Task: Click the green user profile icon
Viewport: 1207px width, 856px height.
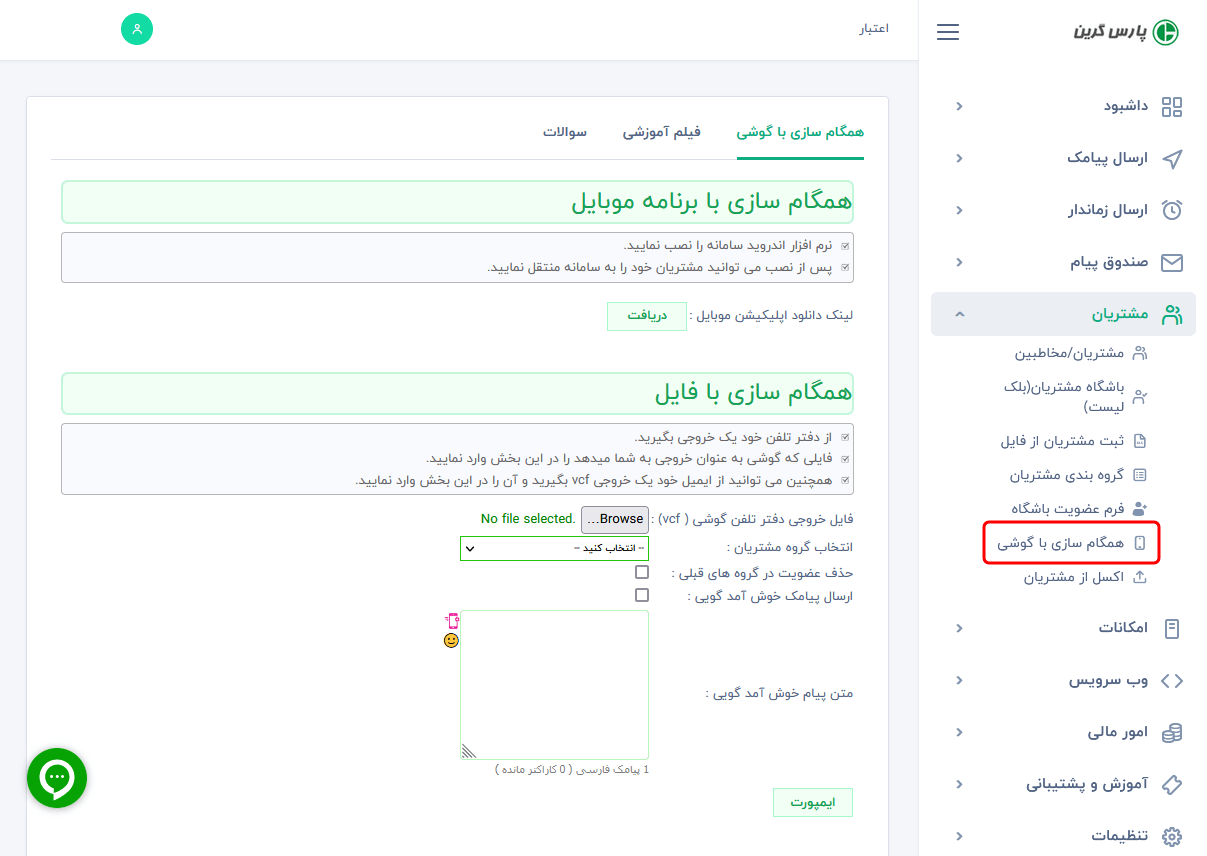Action: [x=137, y=29]
